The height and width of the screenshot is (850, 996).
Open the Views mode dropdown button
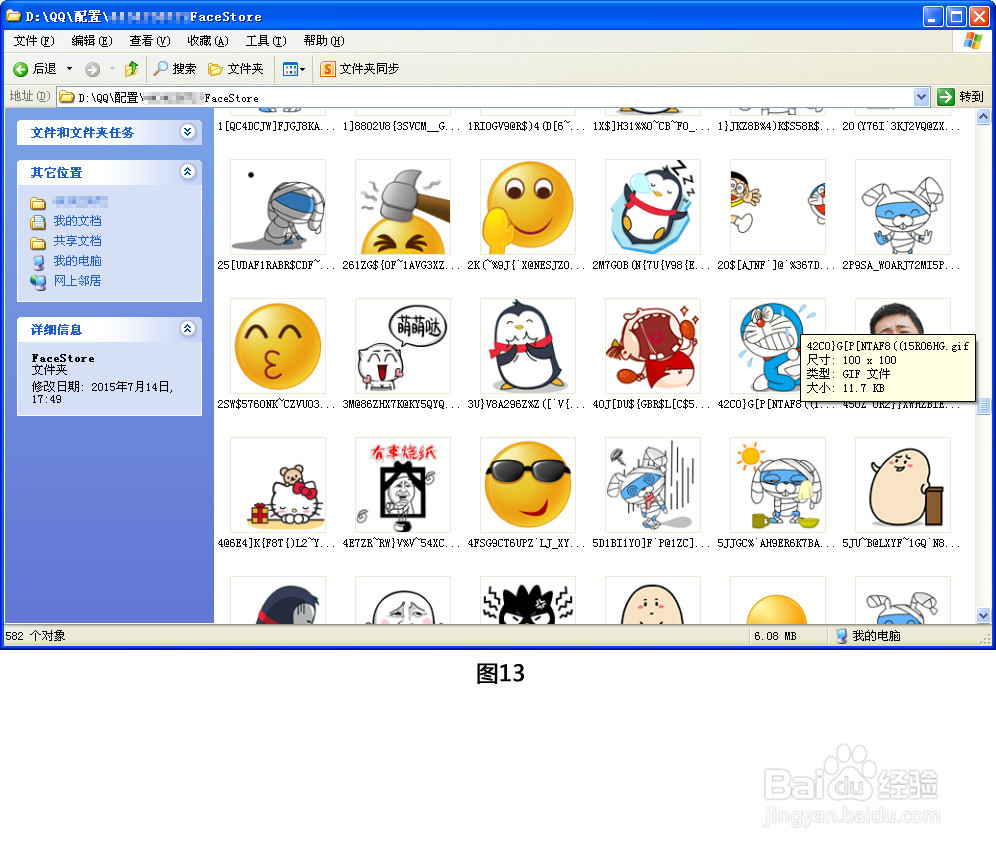[x=293, y=69]
